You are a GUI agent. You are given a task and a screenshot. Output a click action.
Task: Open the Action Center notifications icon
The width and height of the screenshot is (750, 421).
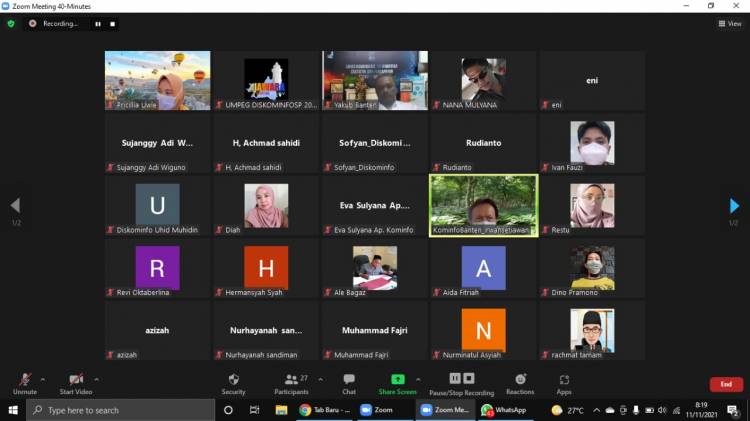732,410
